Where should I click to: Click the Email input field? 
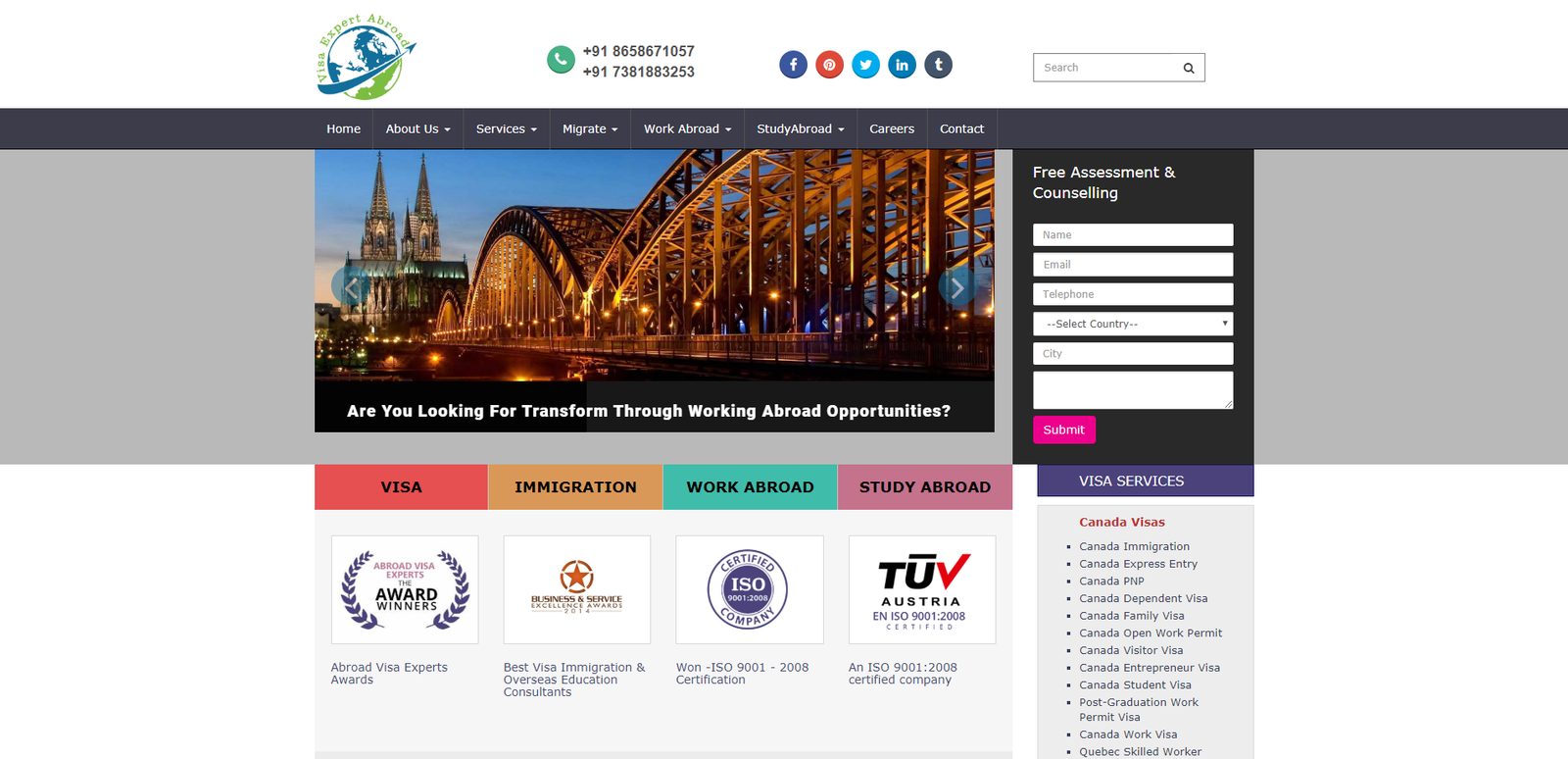click(1132, 265)
